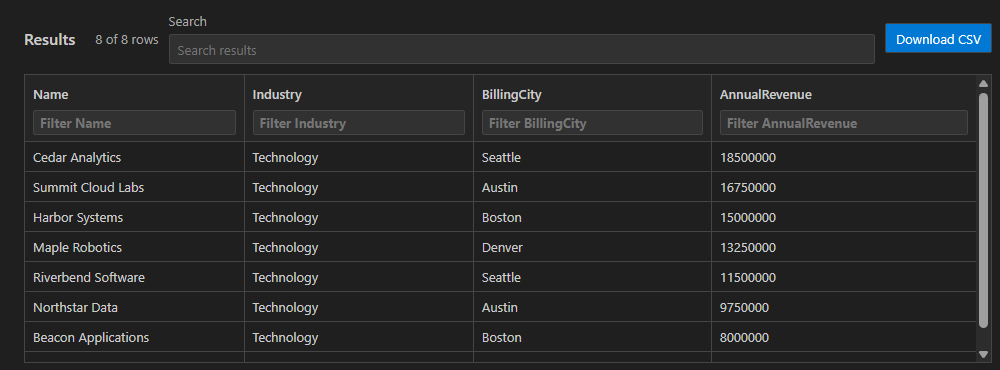Click Seattle in the Cedar Analytics row
This screenshot has height=370, width=1000.
pos(501,157)
